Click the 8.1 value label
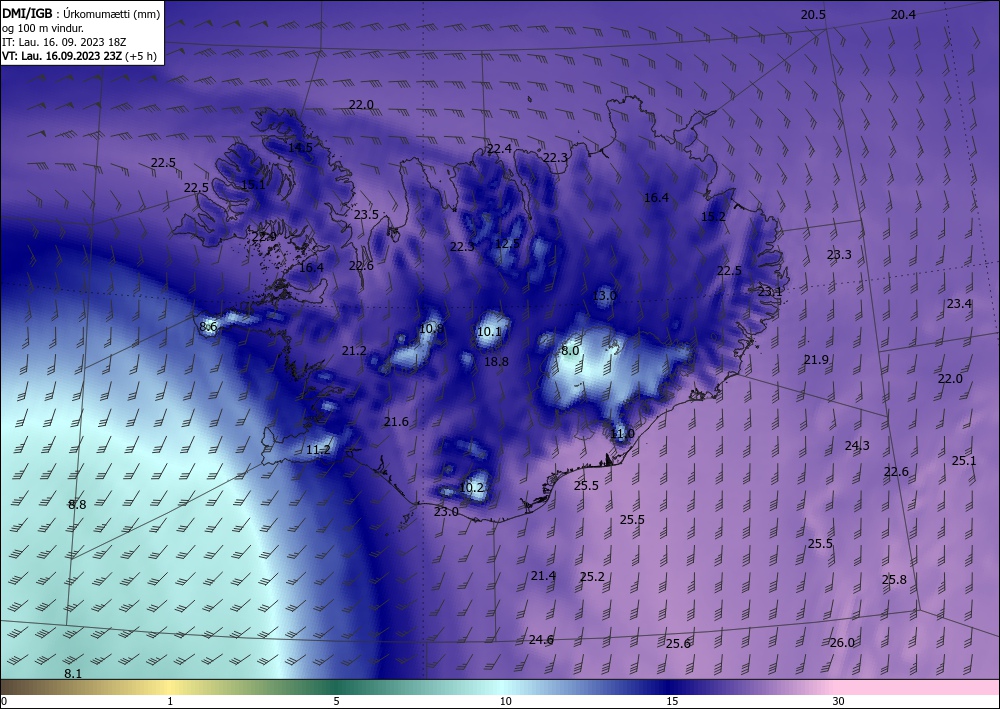 (73, 674)
